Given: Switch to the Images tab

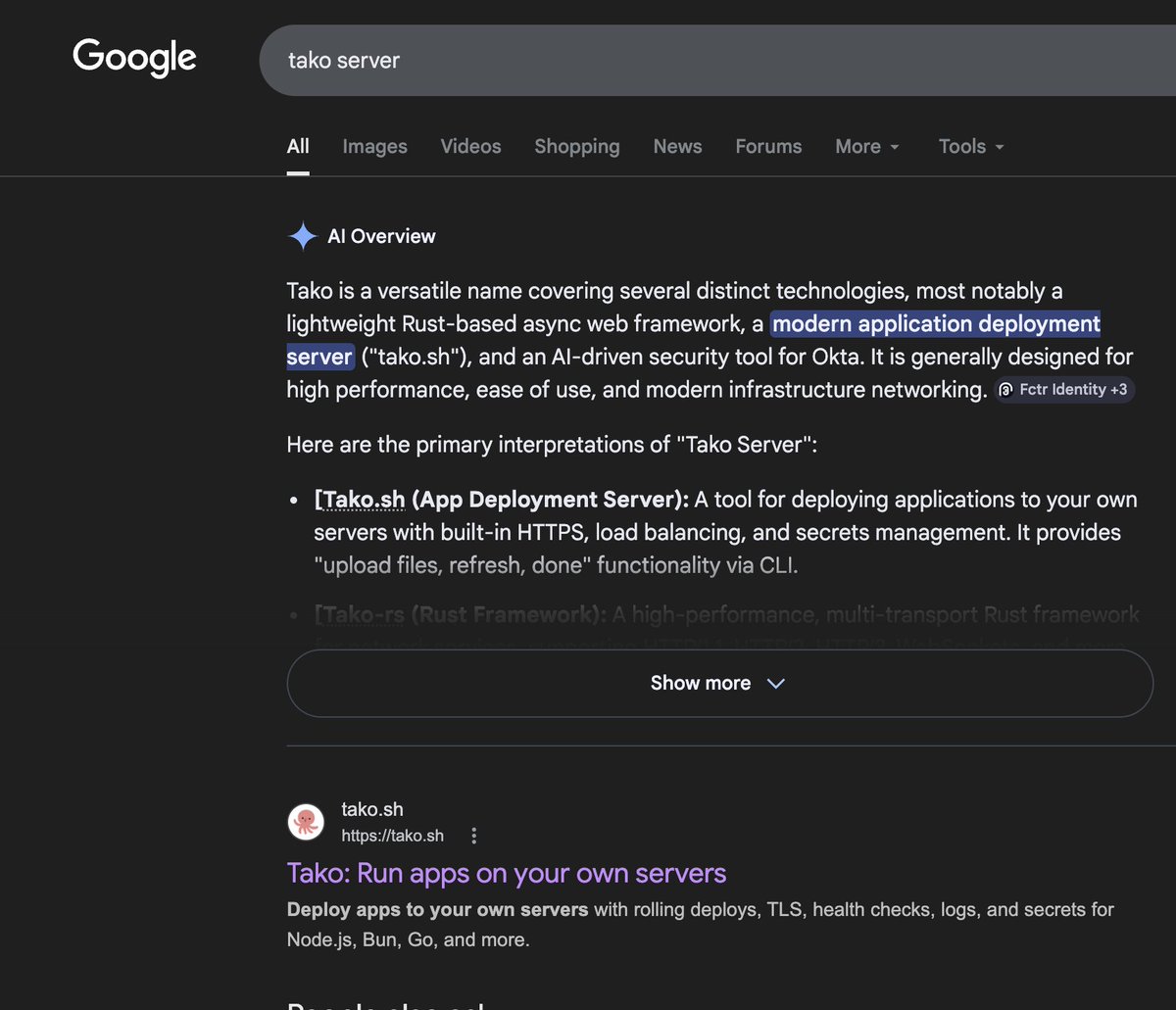Looking at the screenshot, I should (x=374, y=147).
